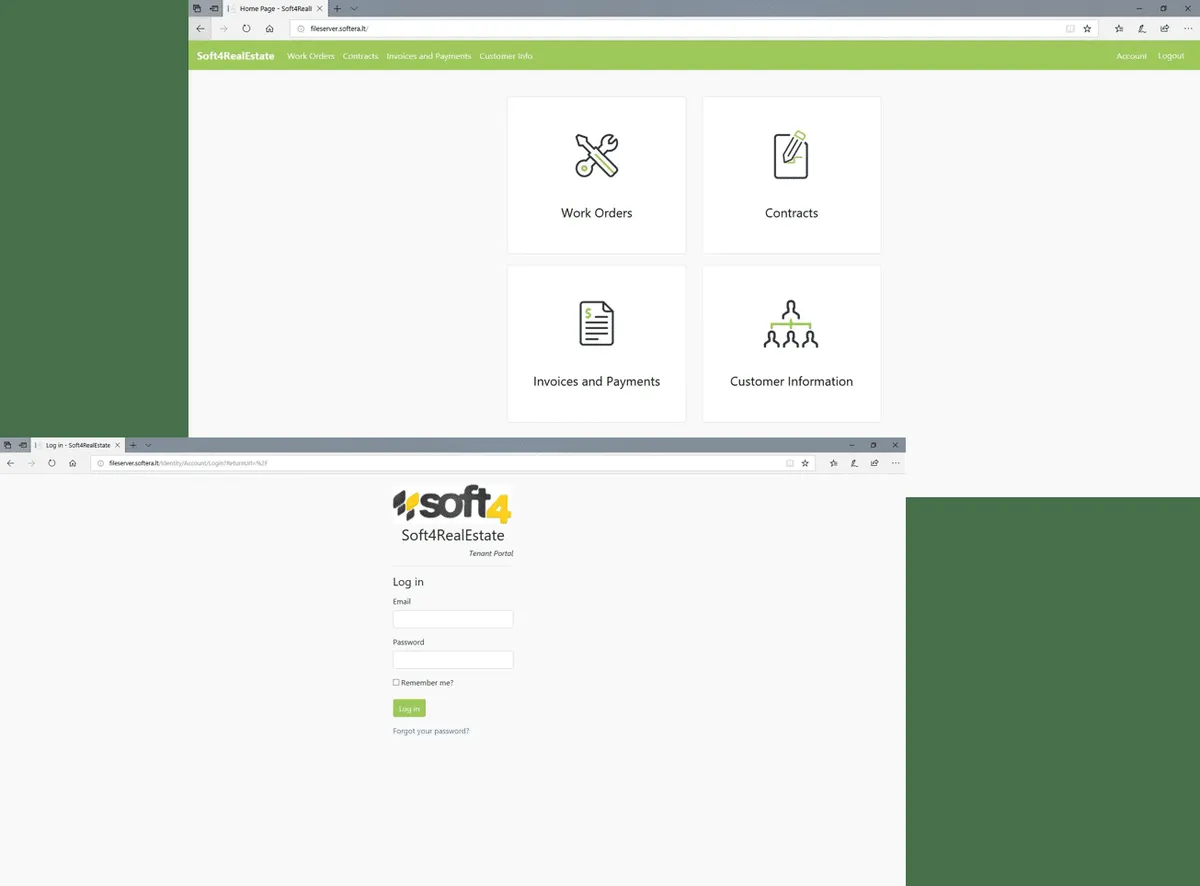
Task: Click the Soft4RealEstate heading on login page
Action: click(453, 535)
